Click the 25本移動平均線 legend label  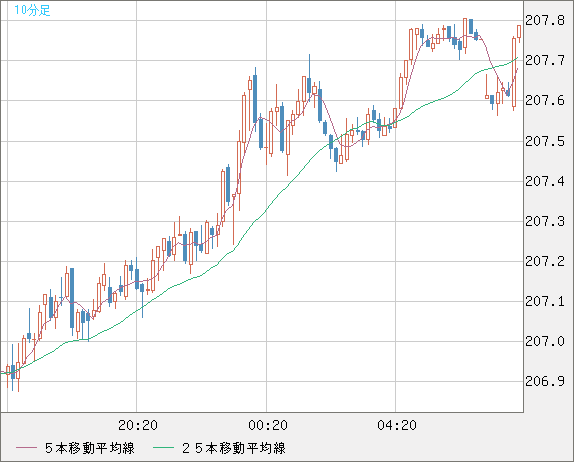234,448
